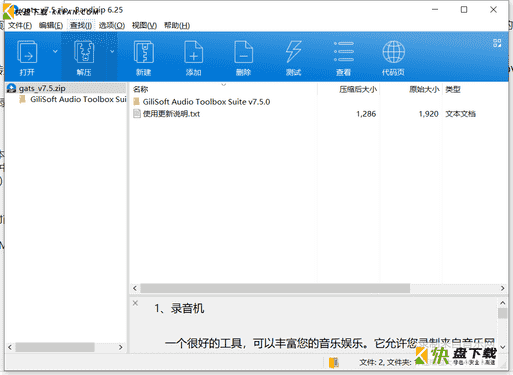
Task: Click the tree pane scroll left arrow
Action: tap(10, 347)
